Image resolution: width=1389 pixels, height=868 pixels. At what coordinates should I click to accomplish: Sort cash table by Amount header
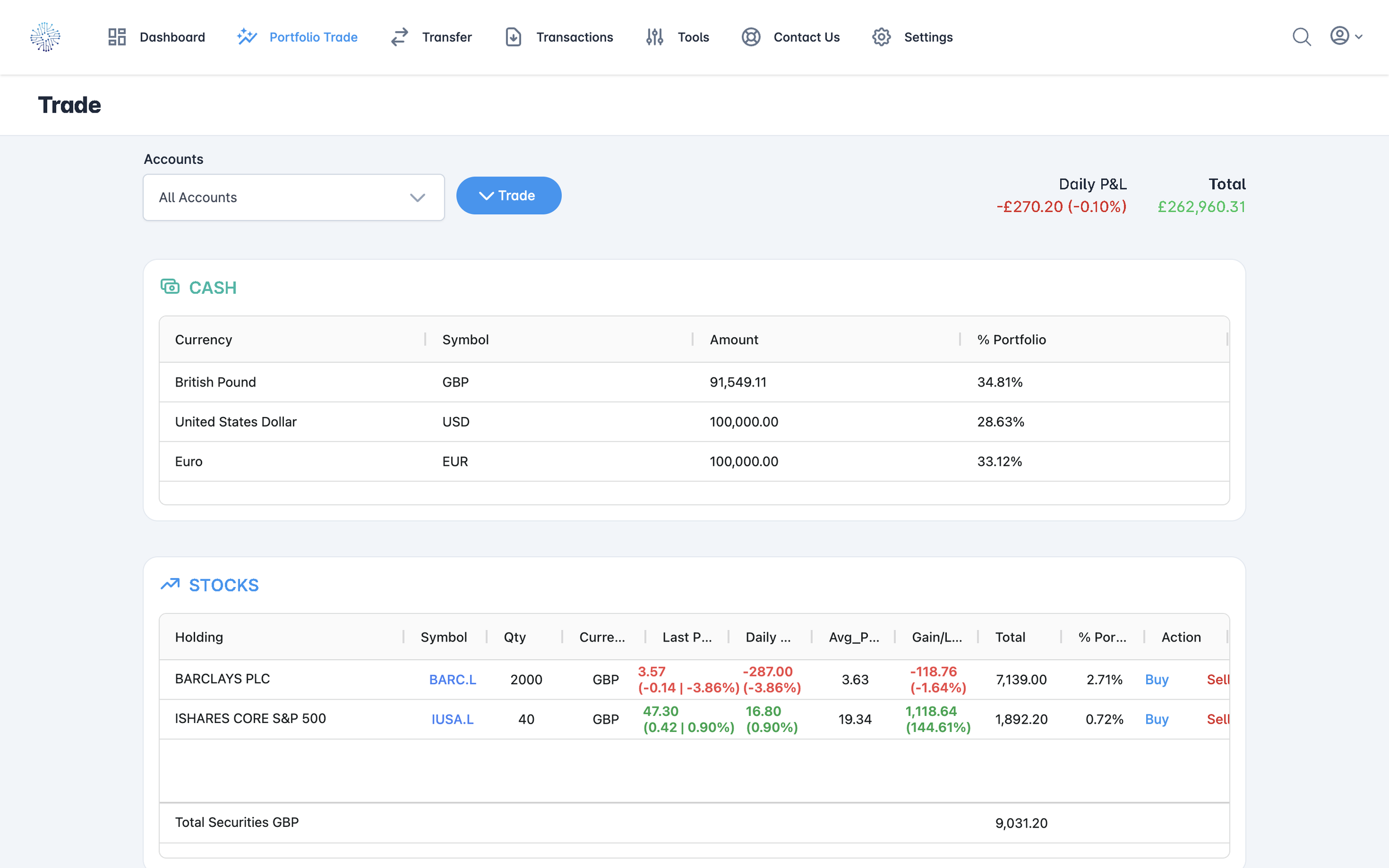pyautogui.click(x=734, y=340)
